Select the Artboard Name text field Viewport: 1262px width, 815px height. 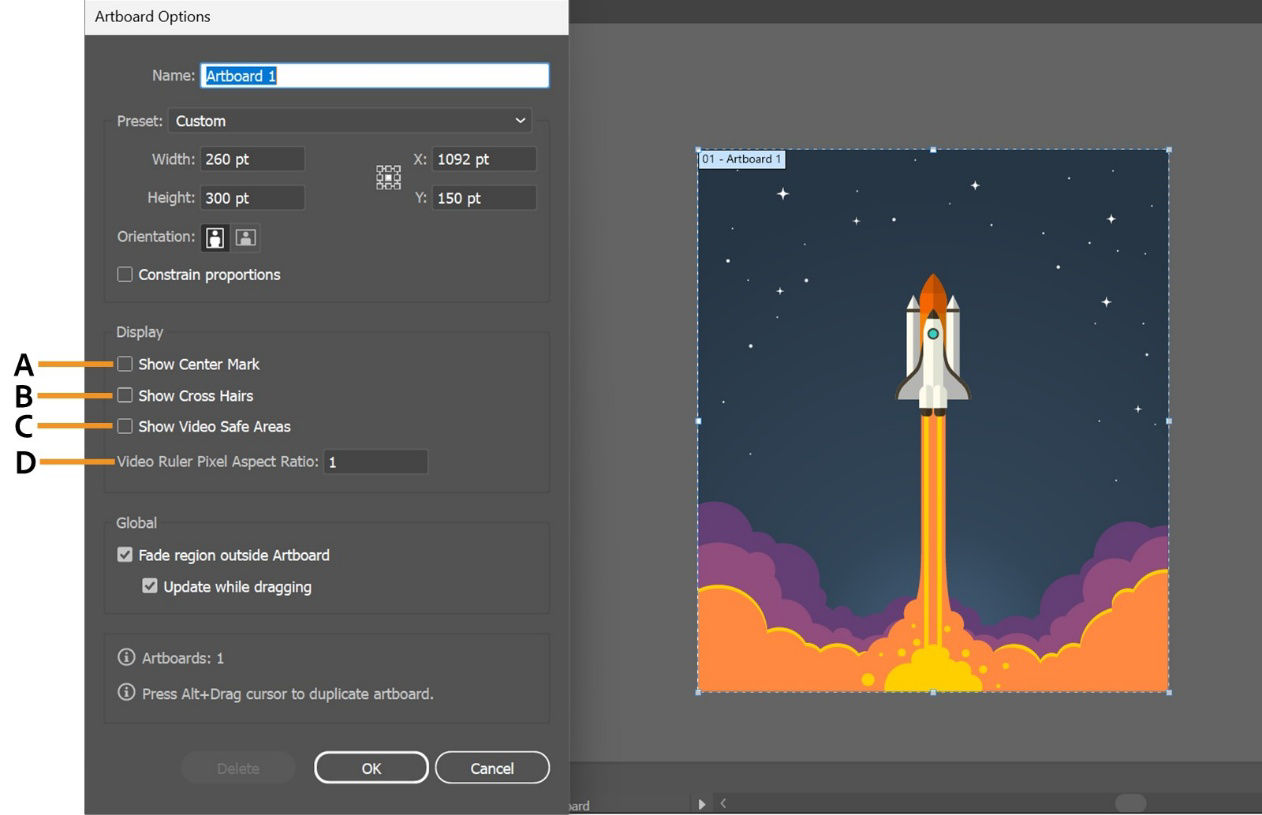374,75
